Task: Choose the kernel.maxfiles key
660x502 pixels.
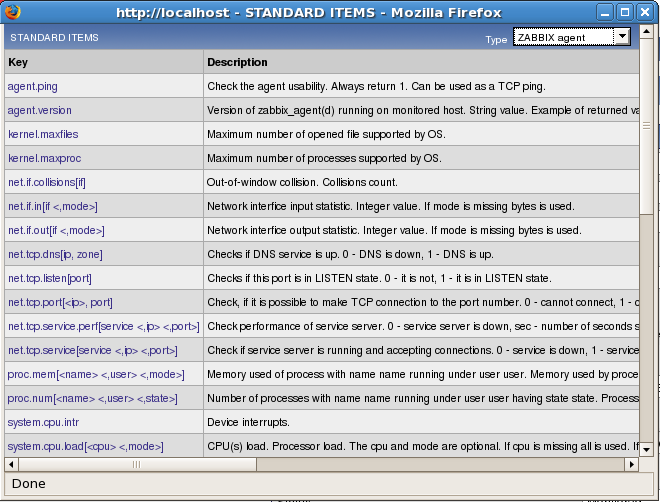Action: click(x=43, y=134)
